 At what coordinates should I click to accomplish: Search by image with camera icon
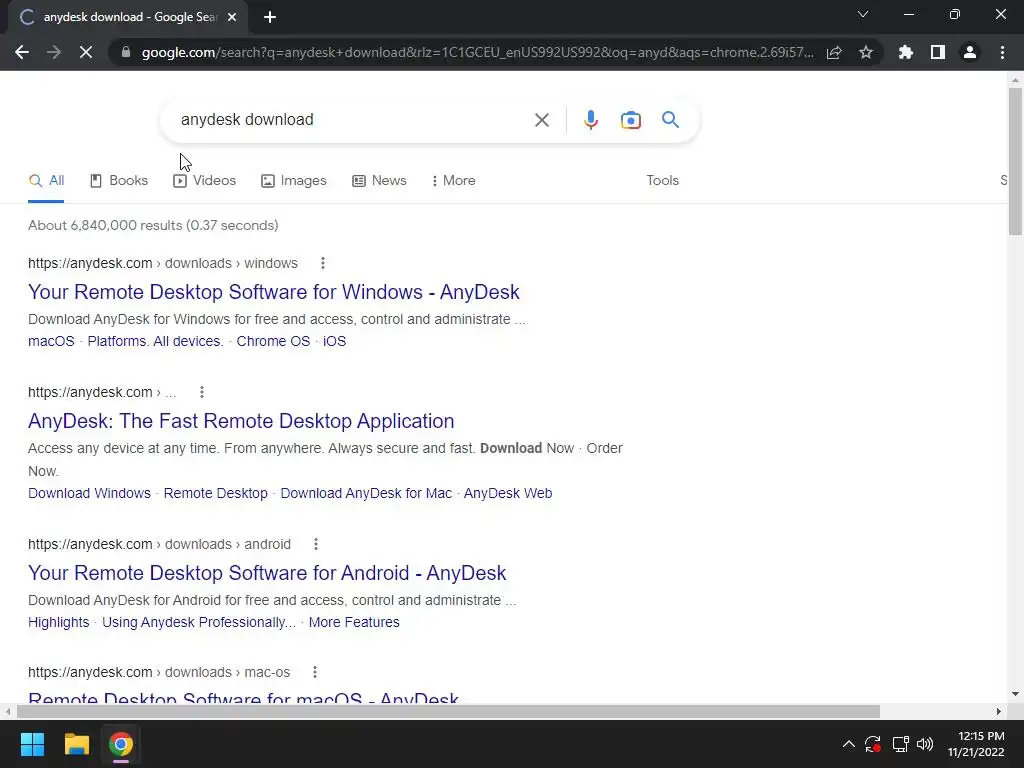click(630, 120)
